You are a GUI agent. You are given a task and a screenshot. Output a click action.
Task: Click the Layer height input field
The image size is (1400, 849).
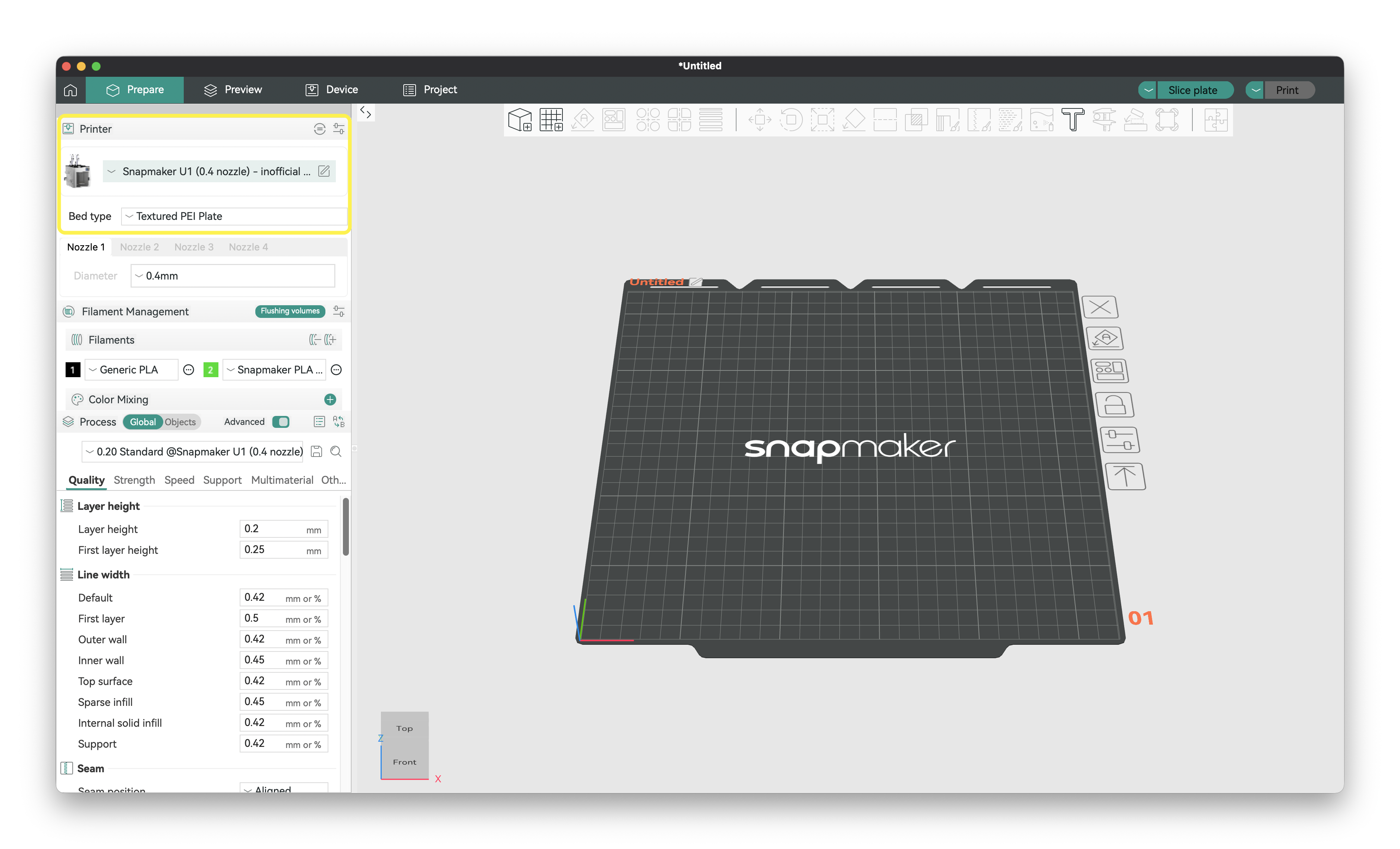tap(284, 528)
